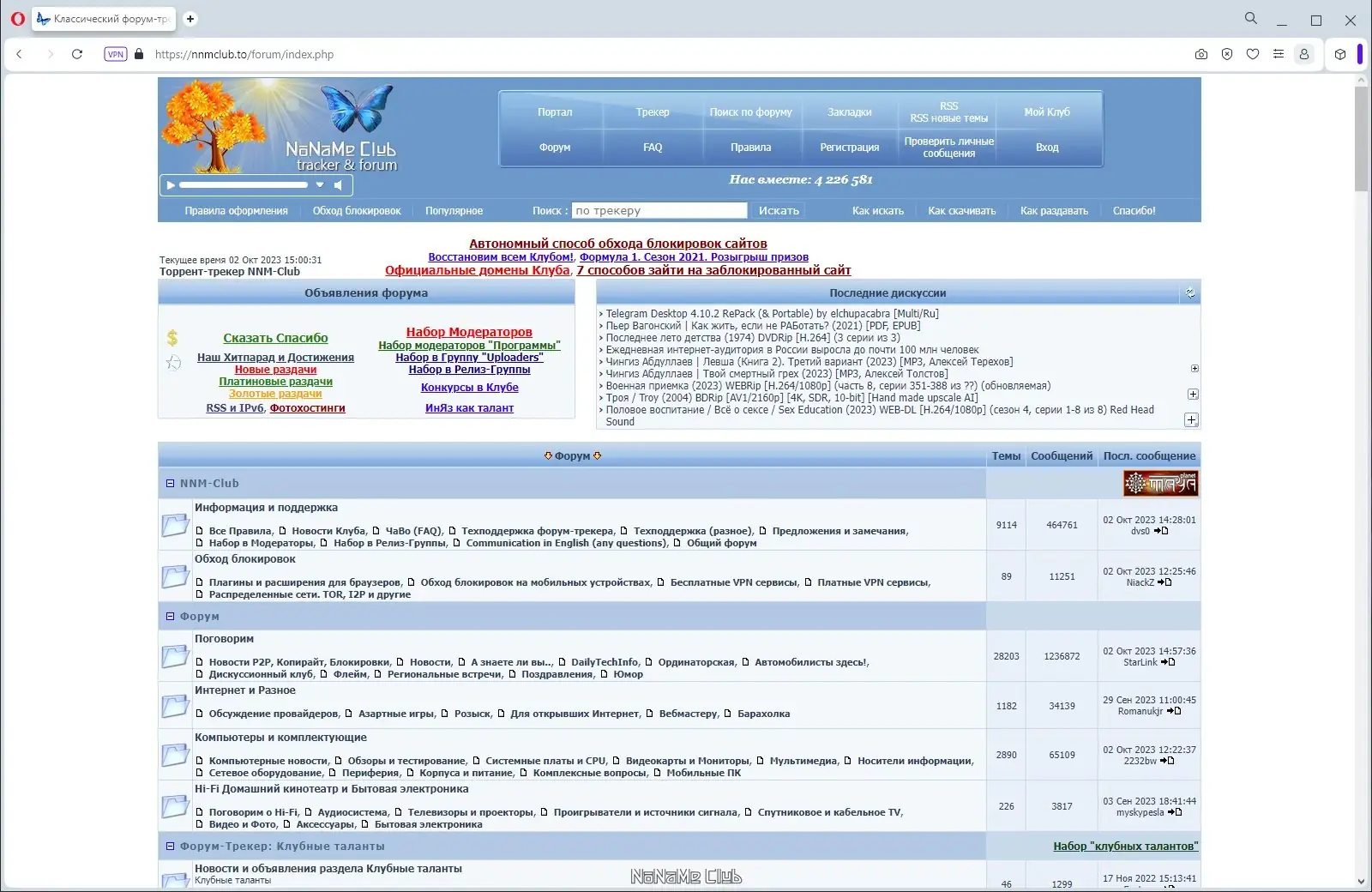Open the Трекер menu item
Image resolution: width=1372 pixels, height=892 pixels.
(653, 112)
